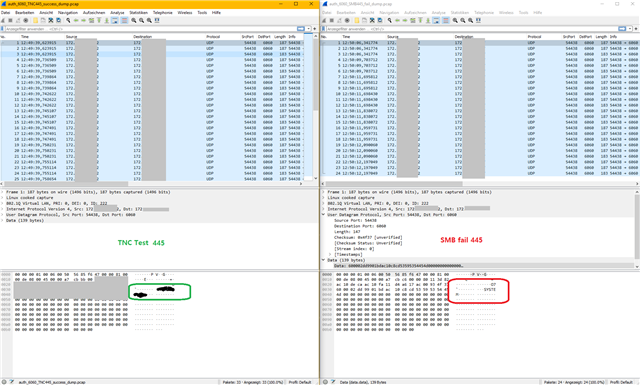
Task: Open capture file folder icon in left window
Action: click(36, 20)
